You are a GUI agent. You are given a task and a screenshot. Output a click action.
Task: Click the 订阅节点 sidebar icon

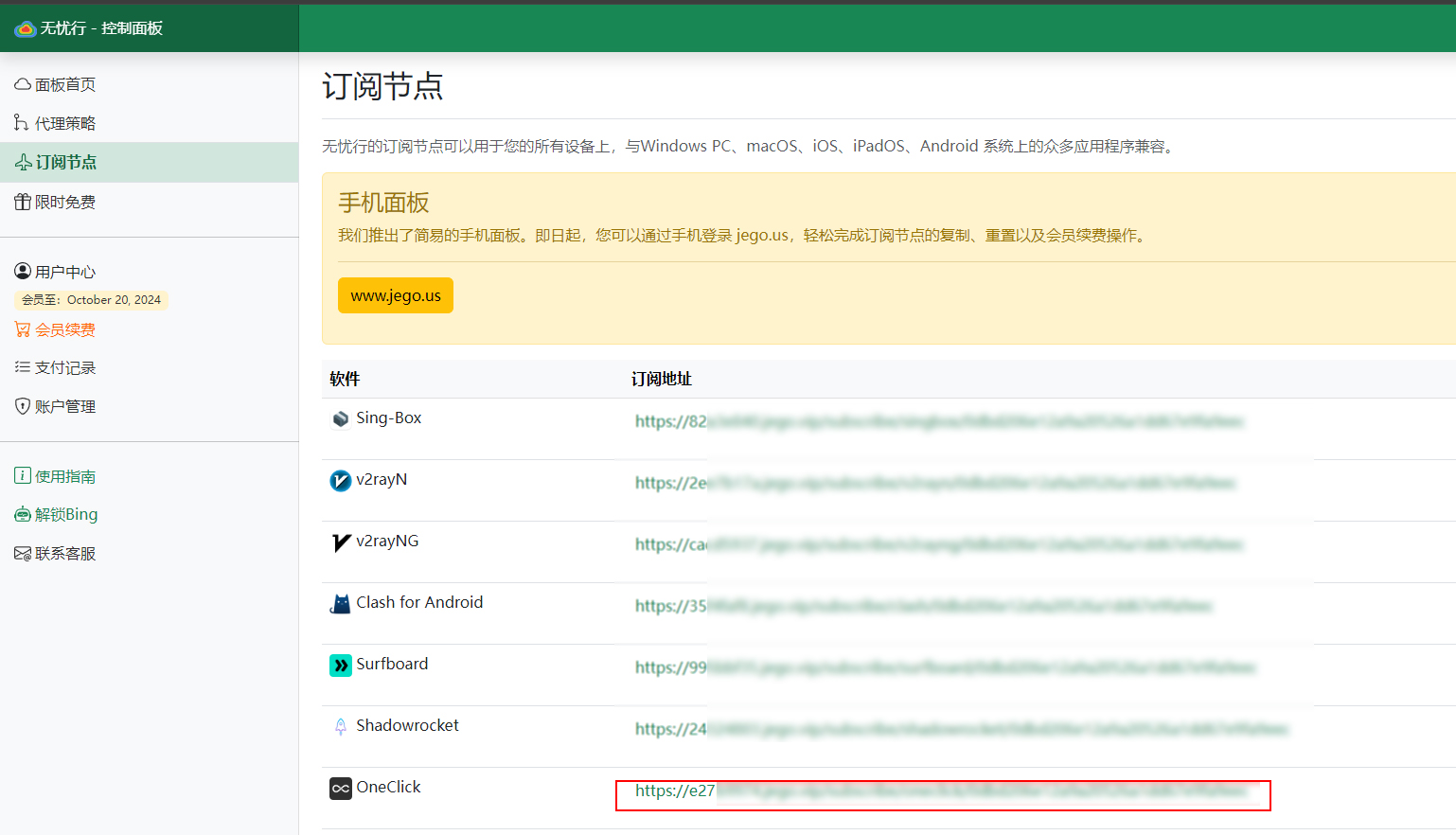(x=24, y=163)
